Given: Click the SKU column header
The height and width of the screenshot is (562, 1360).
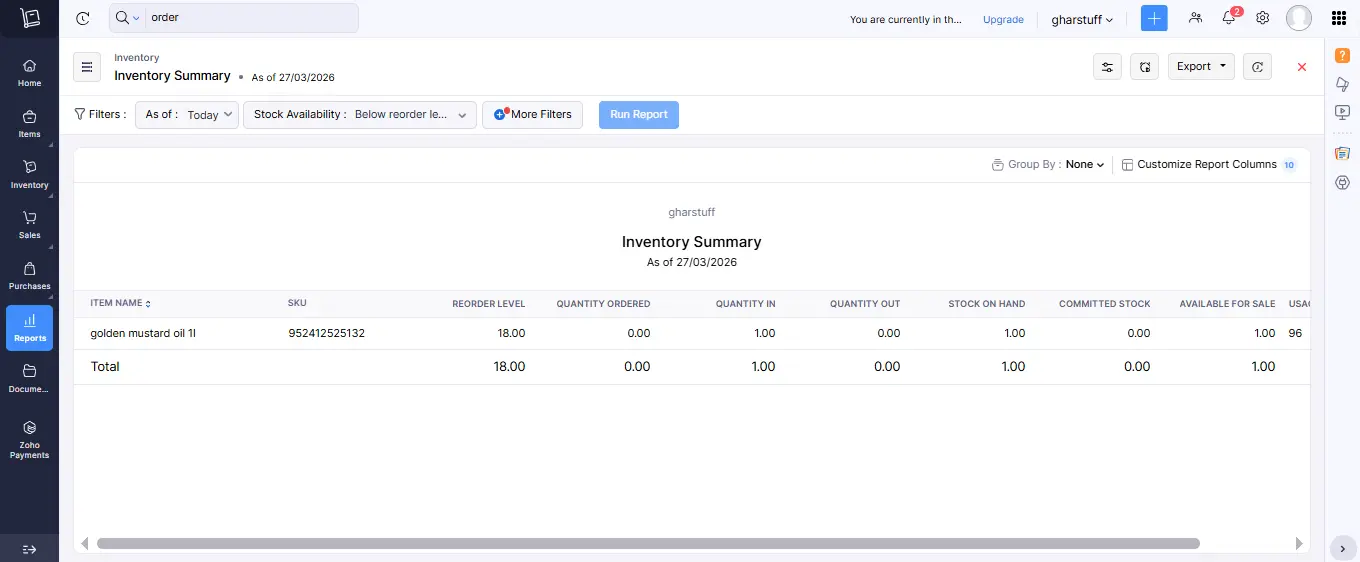Looking at the screenshot, I should 297,303.
